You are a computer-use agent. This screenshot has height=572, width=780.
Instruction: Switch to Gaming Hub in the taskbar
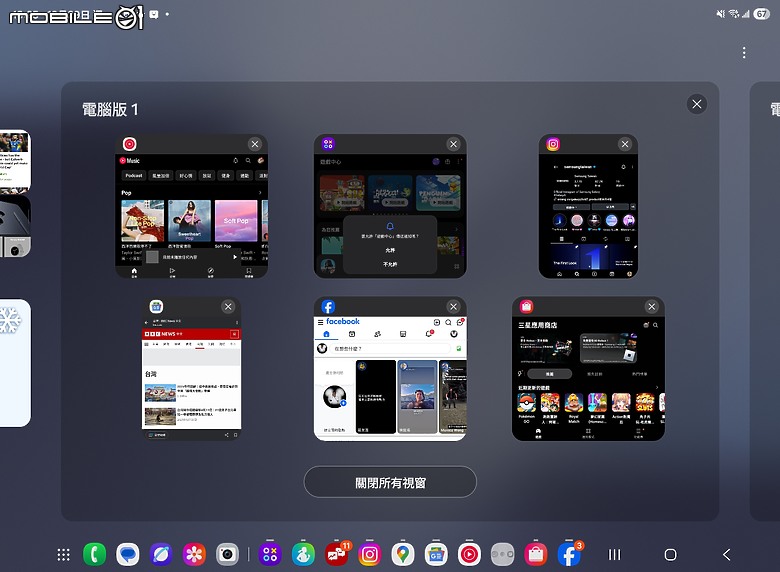270,555
